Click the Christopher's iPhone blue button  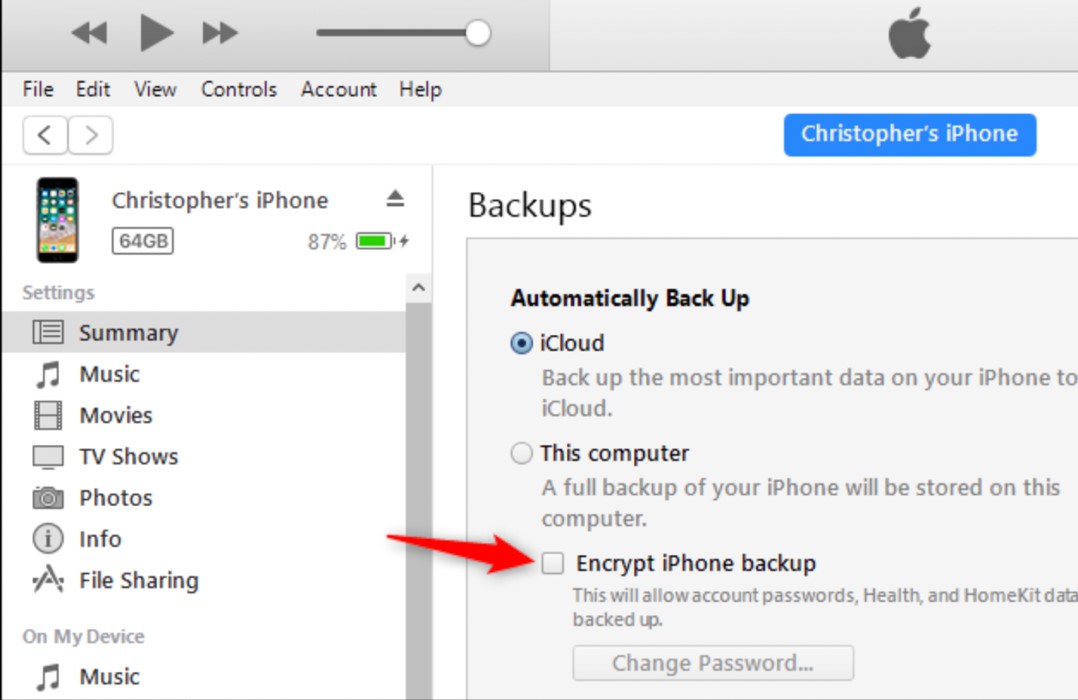point(909,135)
